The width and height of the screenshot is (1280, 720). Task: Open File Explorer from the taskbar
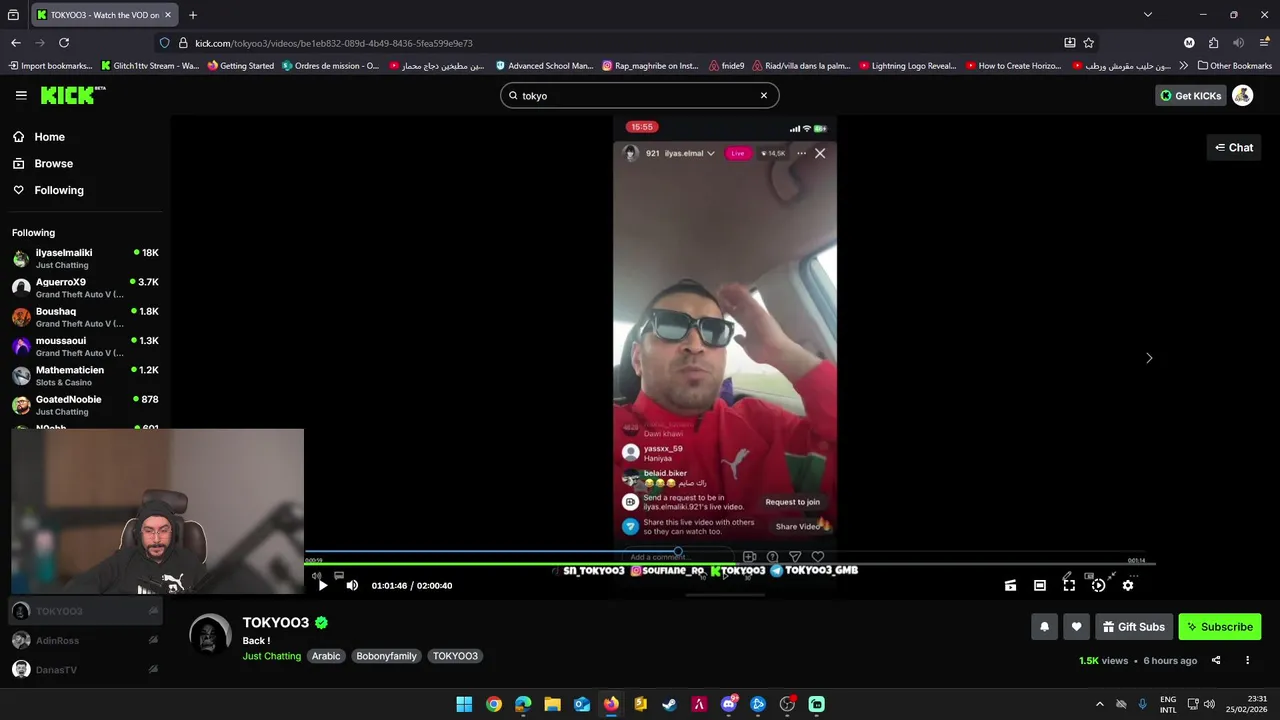point(552,704)
